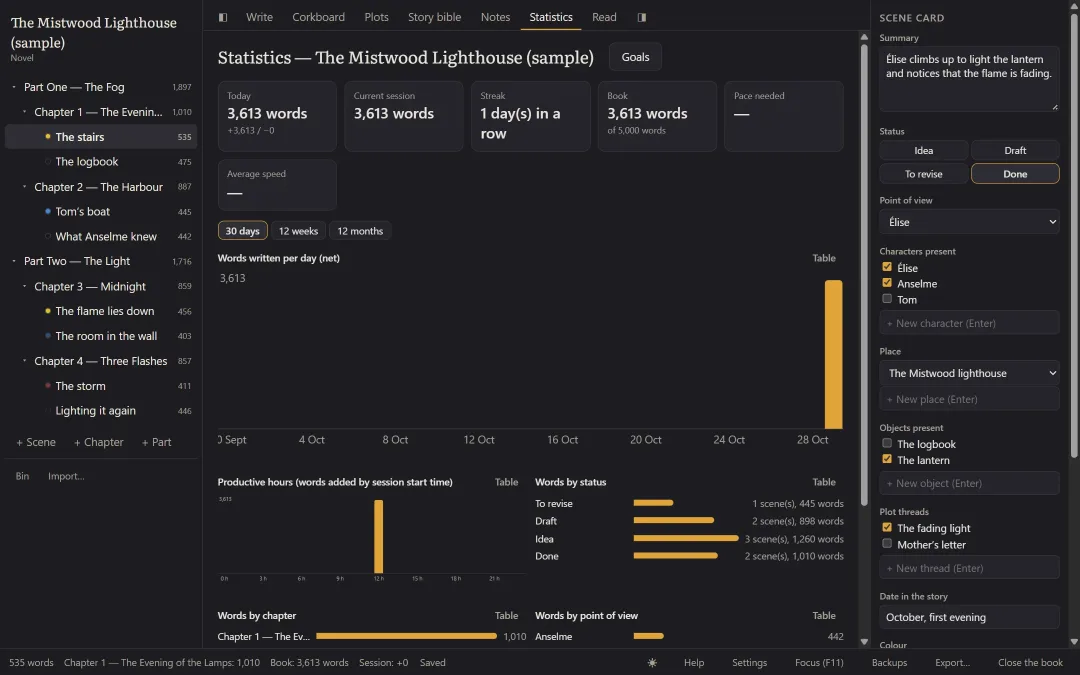
Task: Click the statistics scrollbar down arrow
Action: click(864, 642)
